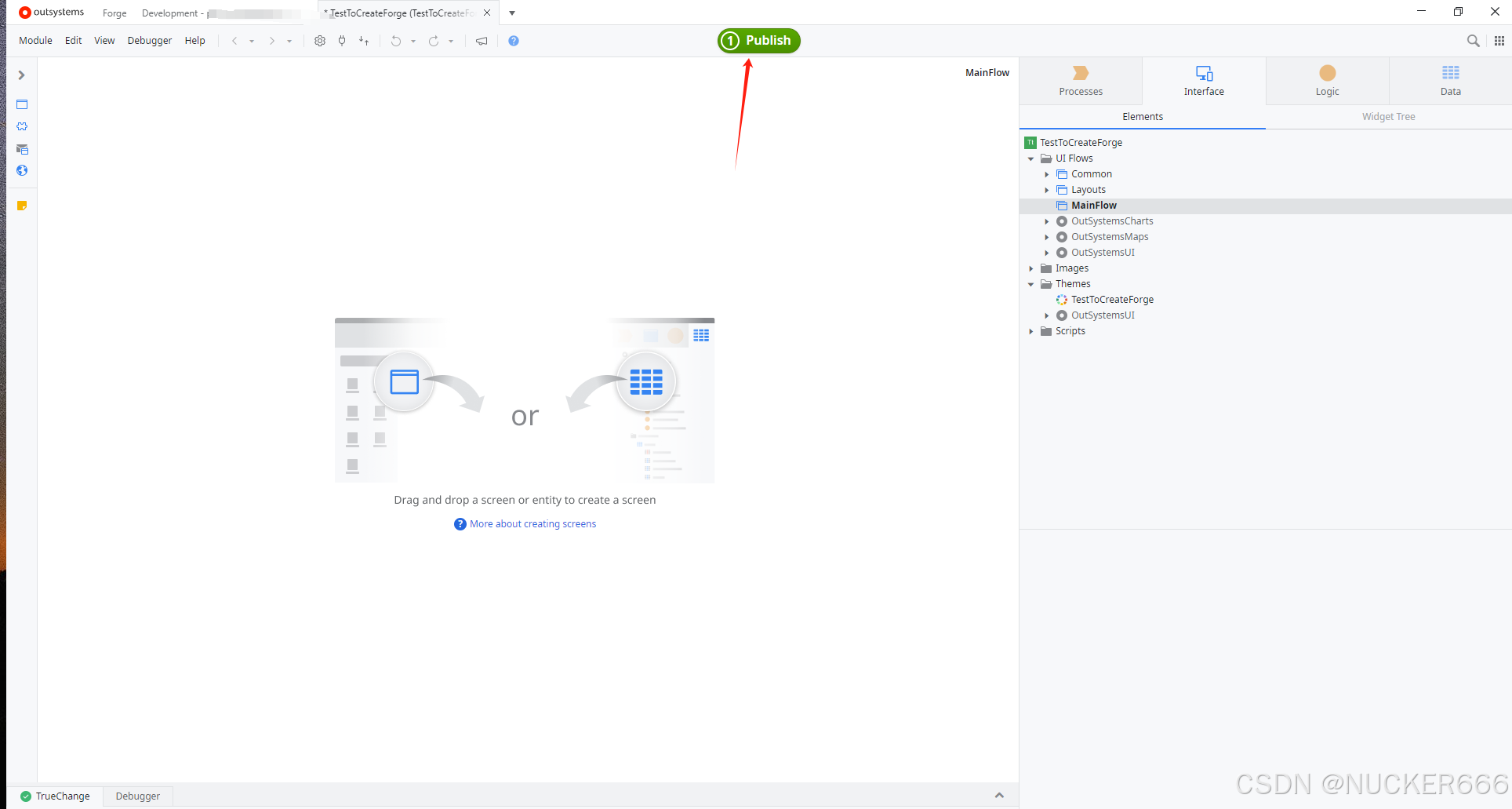Expand the left toolbox with chevron
Image resolution: width=1512 pixels, height=809 pixels.
click(22, 75)
